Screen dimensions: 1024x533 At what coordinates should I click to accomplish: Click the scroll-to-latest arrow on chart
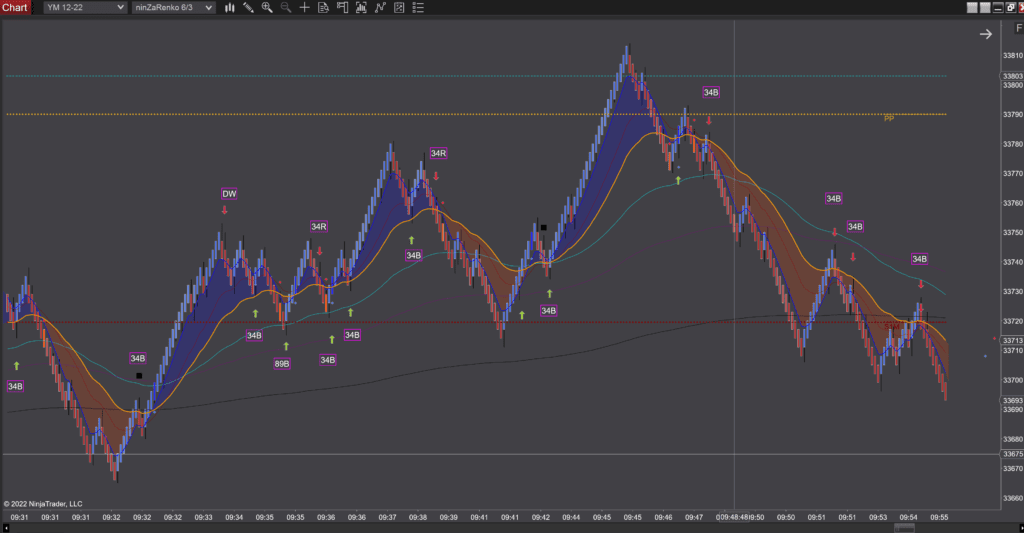[x=985, y=34]
